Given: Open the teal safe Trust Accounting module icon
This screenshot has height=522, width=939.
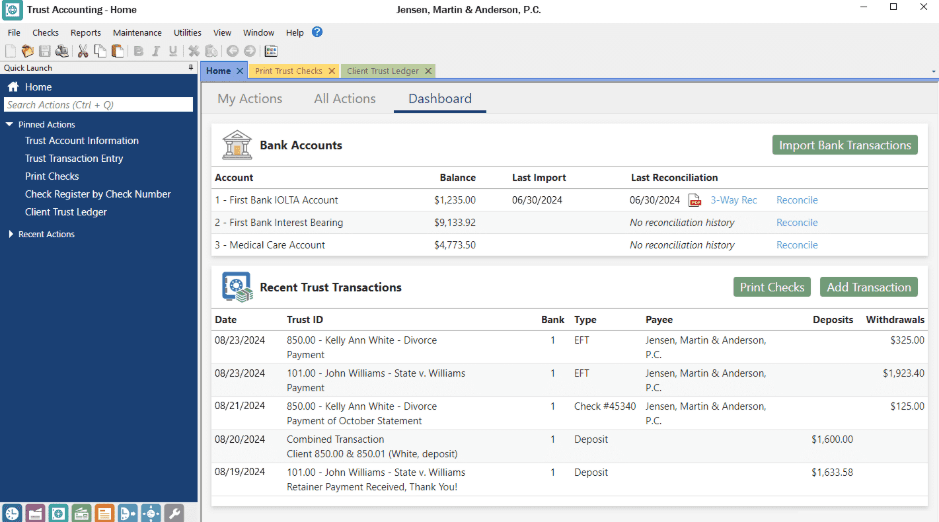Looking at the screenshot, I should 58,513.
